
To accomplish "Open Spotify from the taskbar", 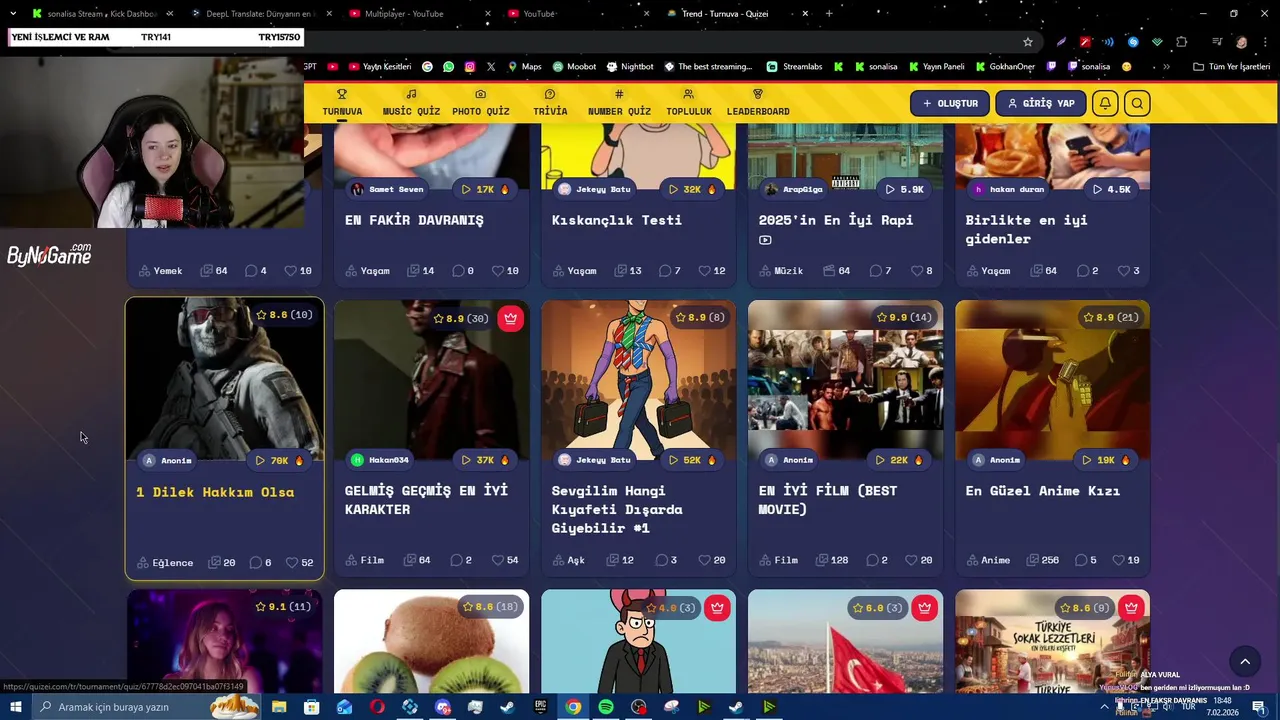I will (x=606, y=707).
